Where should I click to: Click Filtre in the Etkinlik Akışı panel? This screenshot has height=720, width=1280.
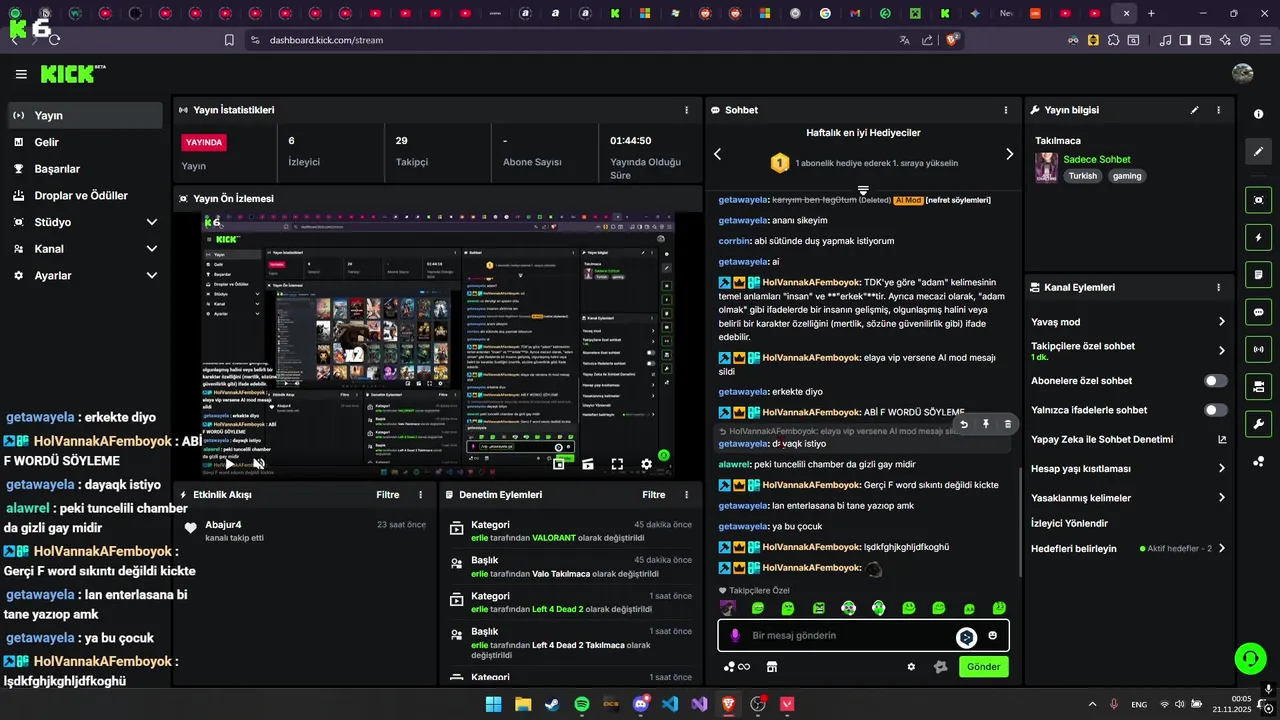388,495
